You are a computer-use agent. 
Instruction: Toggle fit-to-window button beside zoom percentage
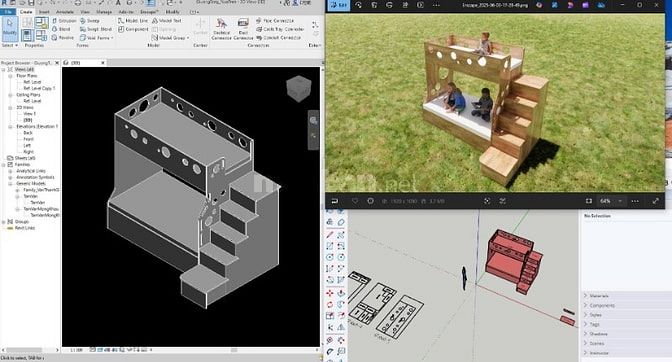point(589,201)
